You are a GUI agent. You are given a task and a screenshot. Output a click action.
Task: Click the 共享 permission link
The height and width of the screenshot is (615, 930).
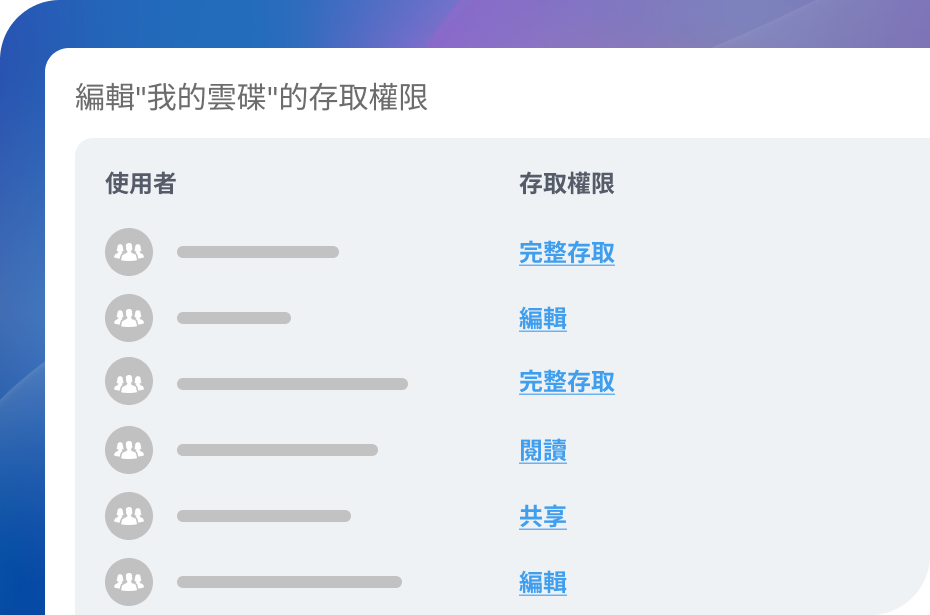pyautogui.click(x=543, y=517)
